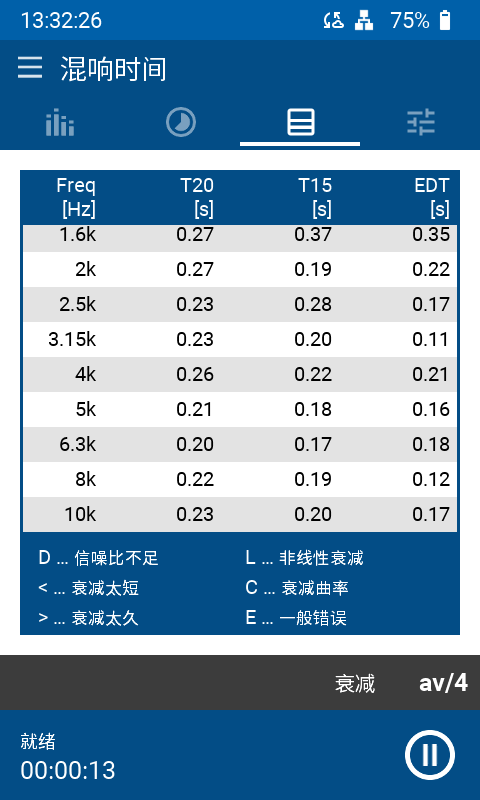Open the hamburger navigation menu

30,68
